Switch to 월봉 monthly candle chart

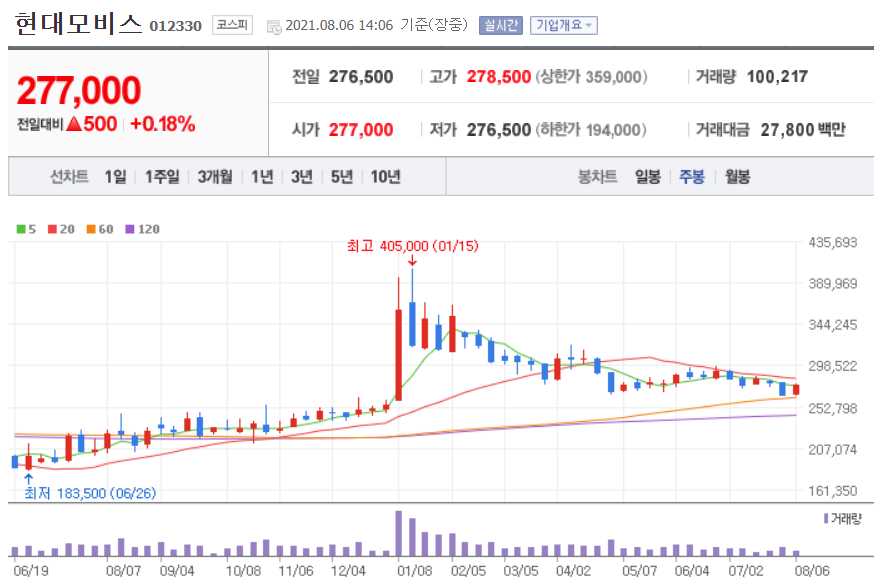[737, 177]
